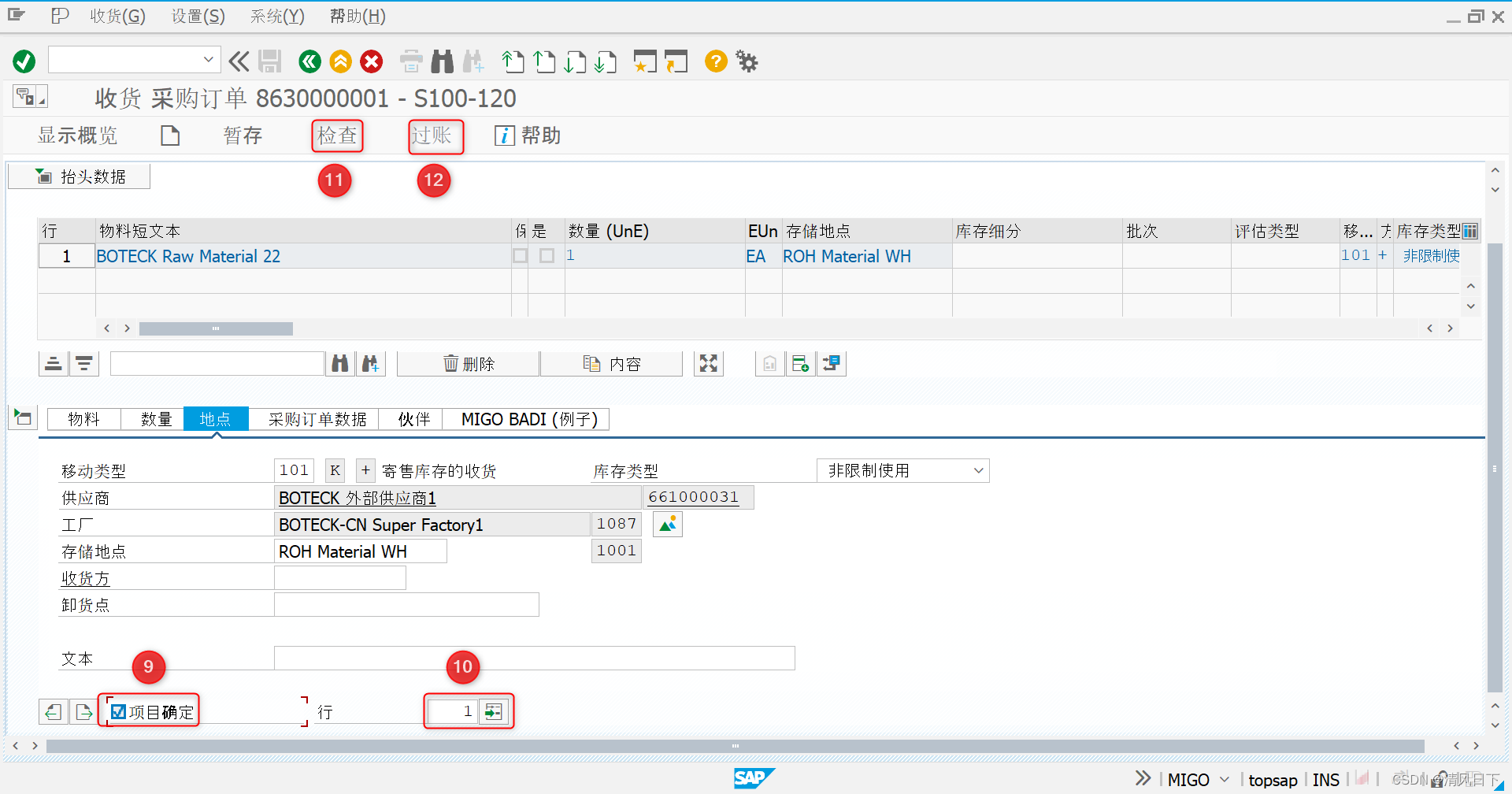Image resolution: width=1512 pixels, height=794 pixels.
Task: Open the 帮助(H) menu
Action: tap(358, 16)
